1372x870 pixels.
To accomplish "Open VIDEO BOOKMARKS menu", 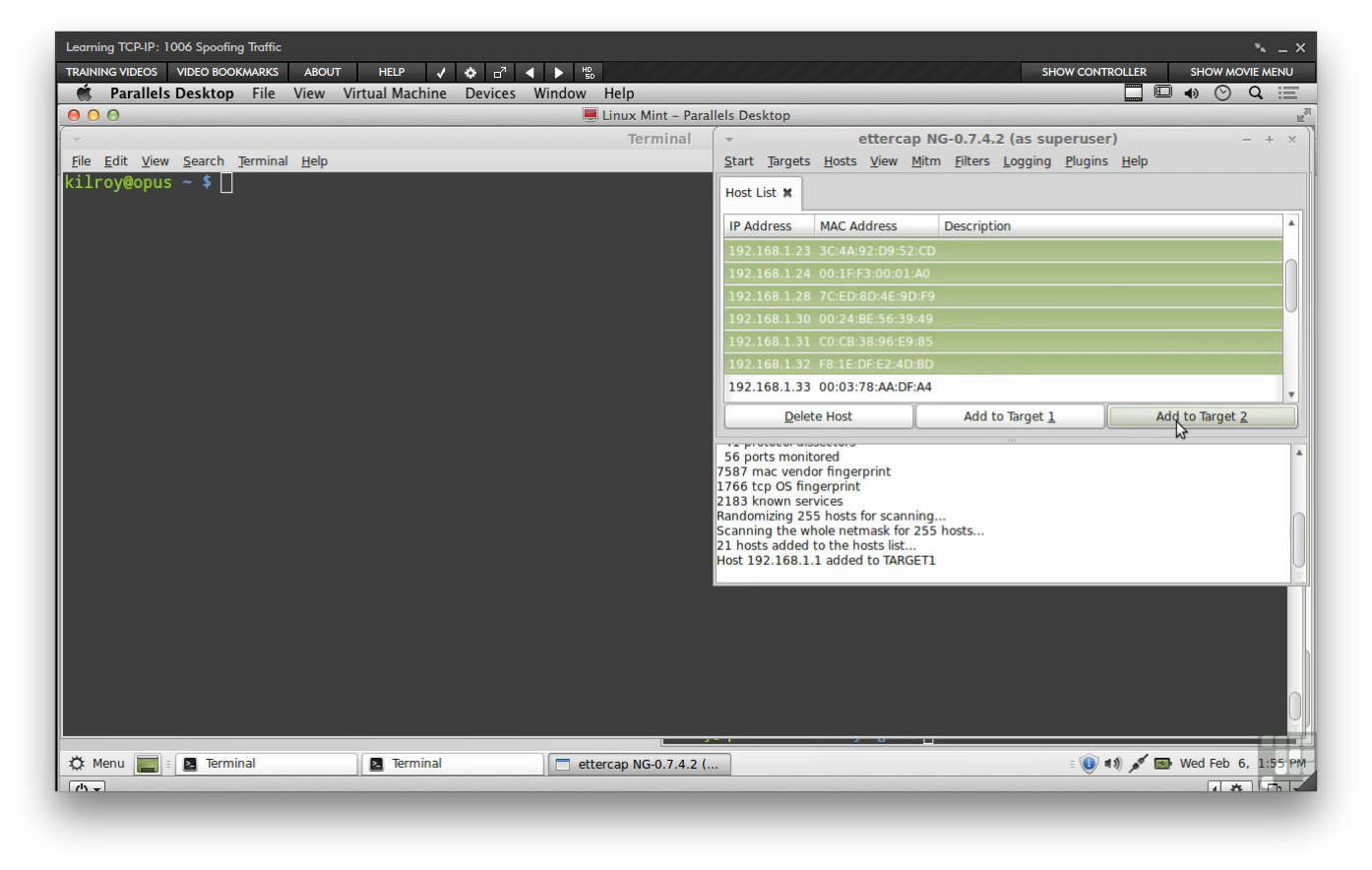I will pyautogui.click(x=227, y=72).
